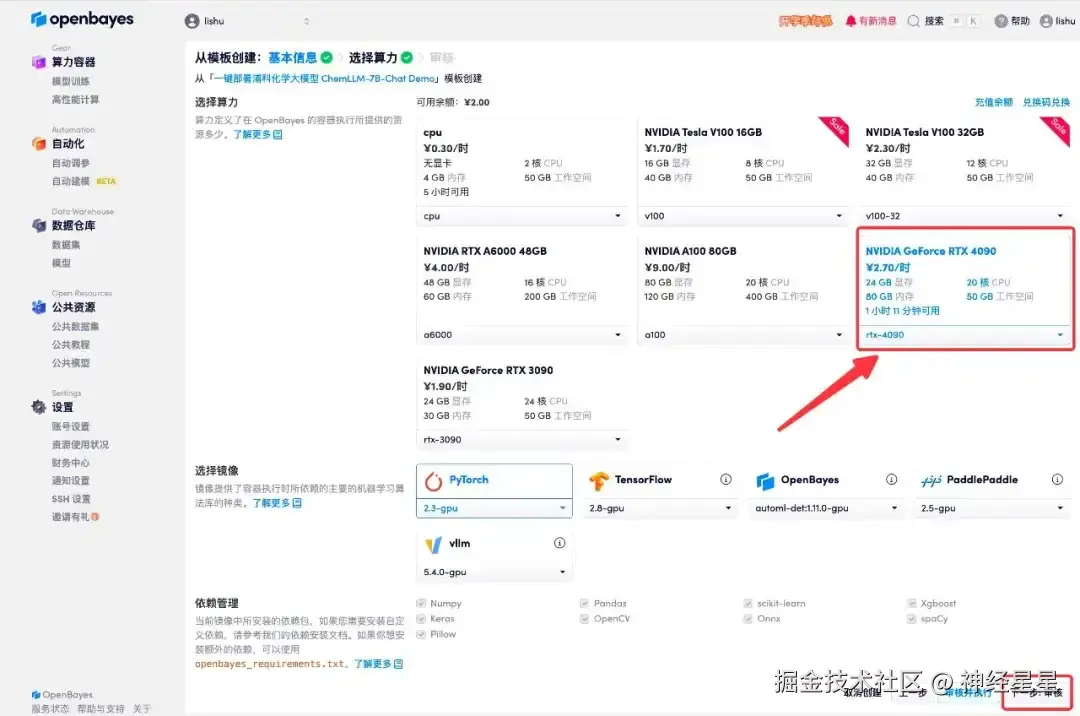This screenshot has width=1080, height=716.
Task: Toggle the Xgboost dependency checkbox
Action: (911, 604)
